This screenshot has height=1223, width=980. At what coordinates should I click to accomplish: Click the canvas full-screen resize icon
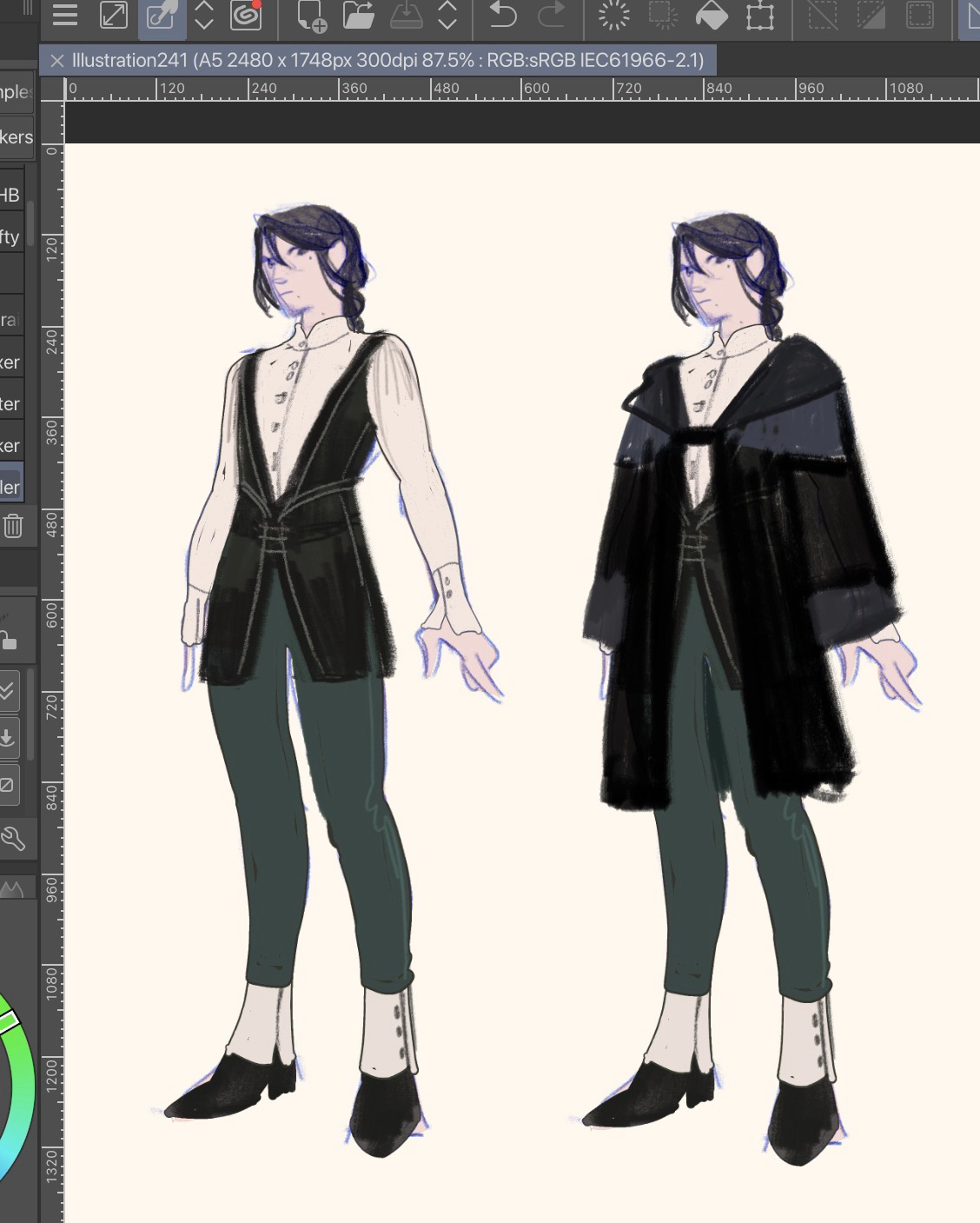[x=113, y=15]
